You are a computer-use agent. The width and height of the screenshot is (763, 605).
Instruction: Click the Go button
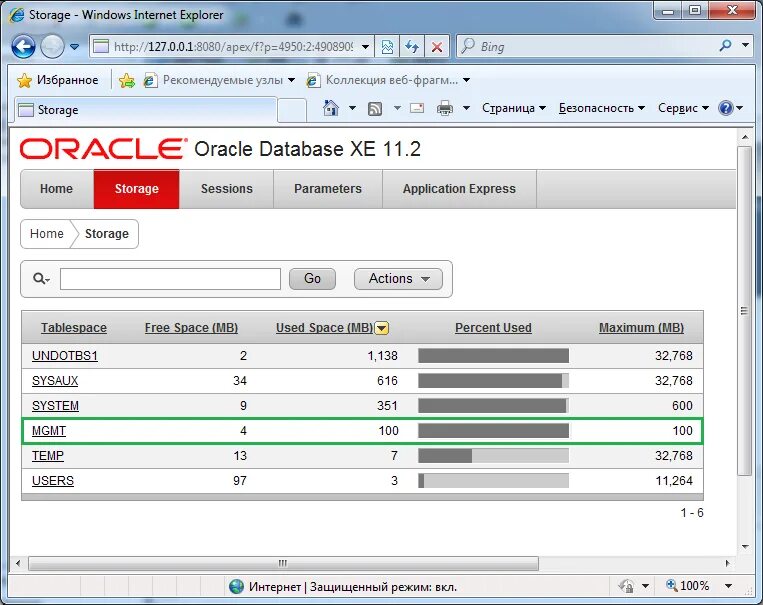click(x=312, y=279)
